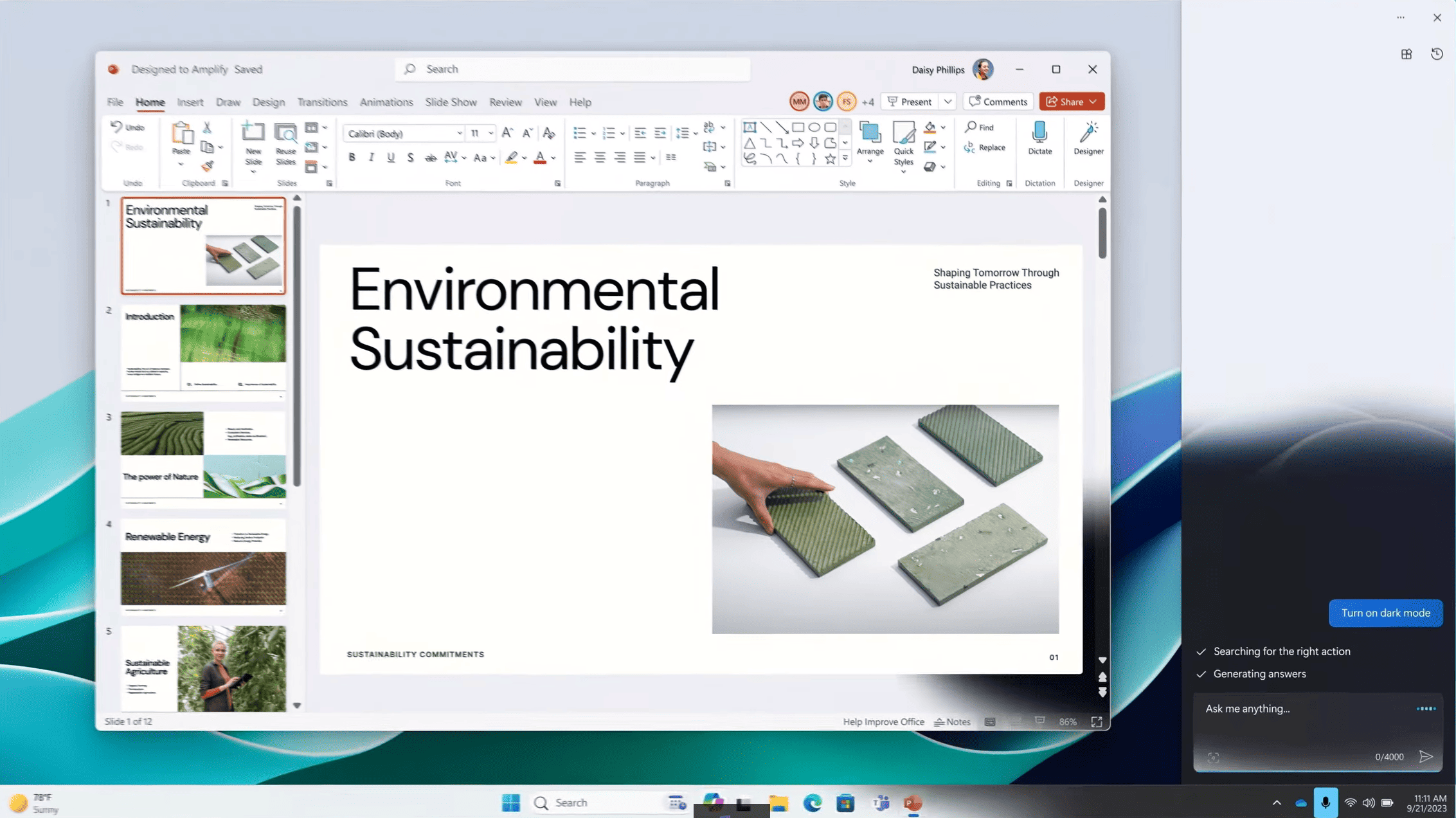Click the Replace icon in Editing
The image size is (1456, 818).
(969, 147)
